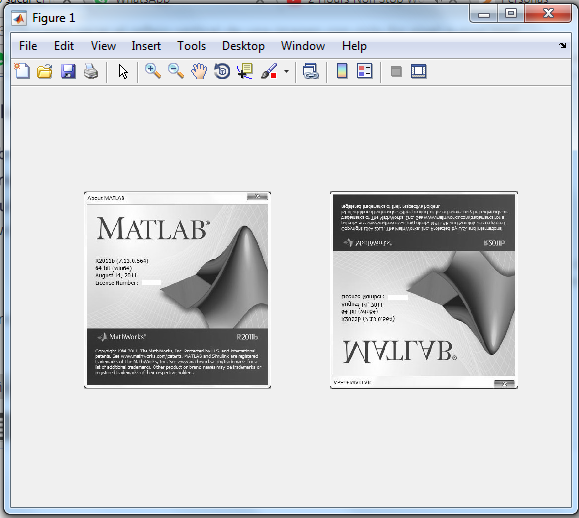Maximize the Figure 1 window
Screen dimensions: 579x518
tap(511, 14)
